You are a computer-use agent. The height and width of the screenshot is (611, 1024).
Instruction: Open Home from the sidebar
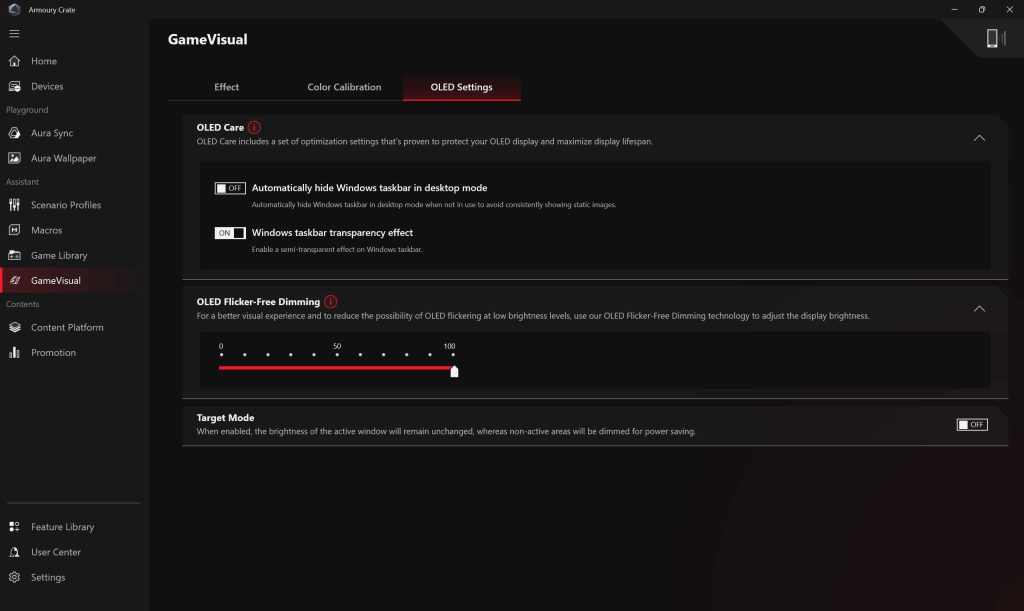44,61
